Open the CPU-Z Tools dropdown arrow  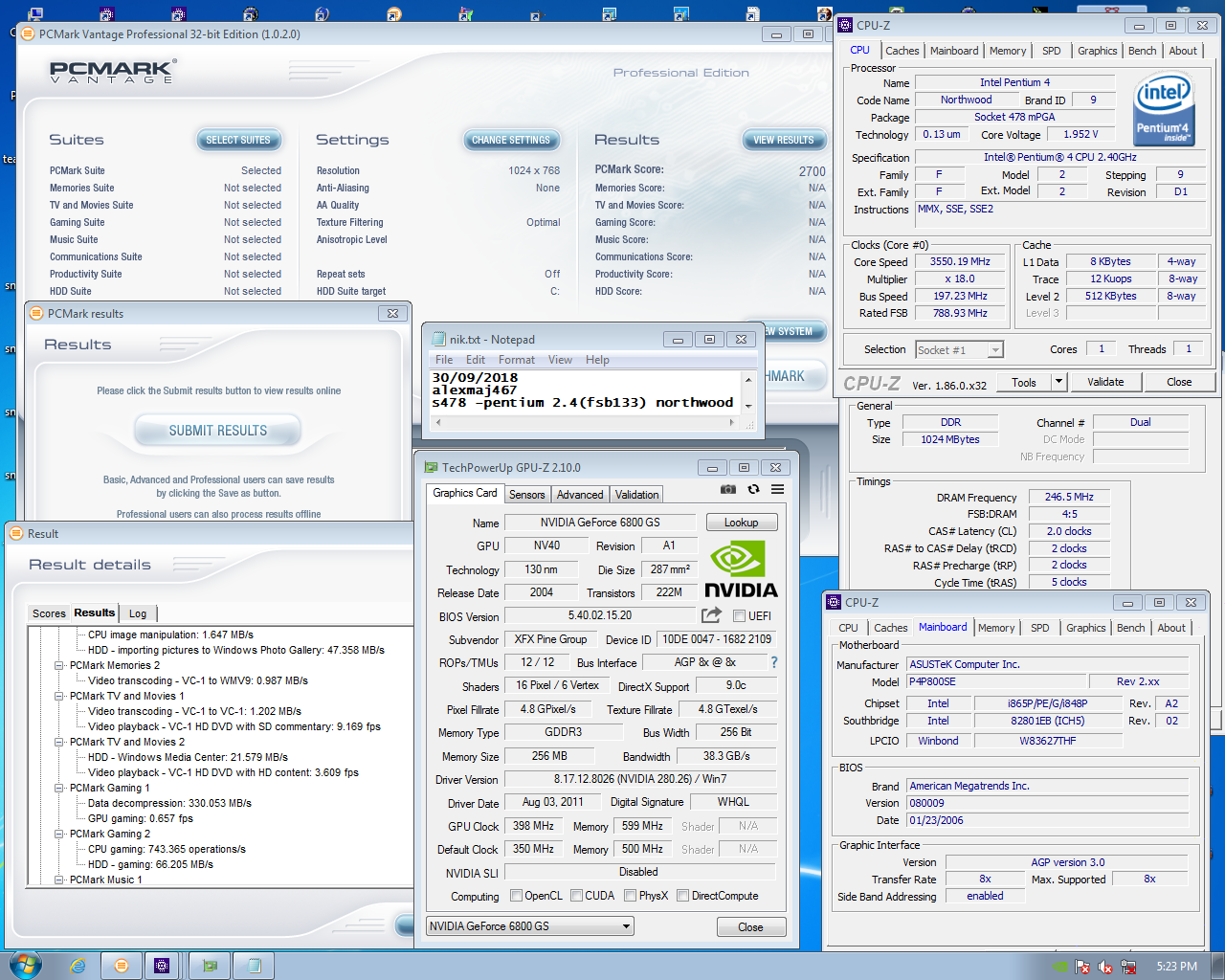tap(1058, 382)
